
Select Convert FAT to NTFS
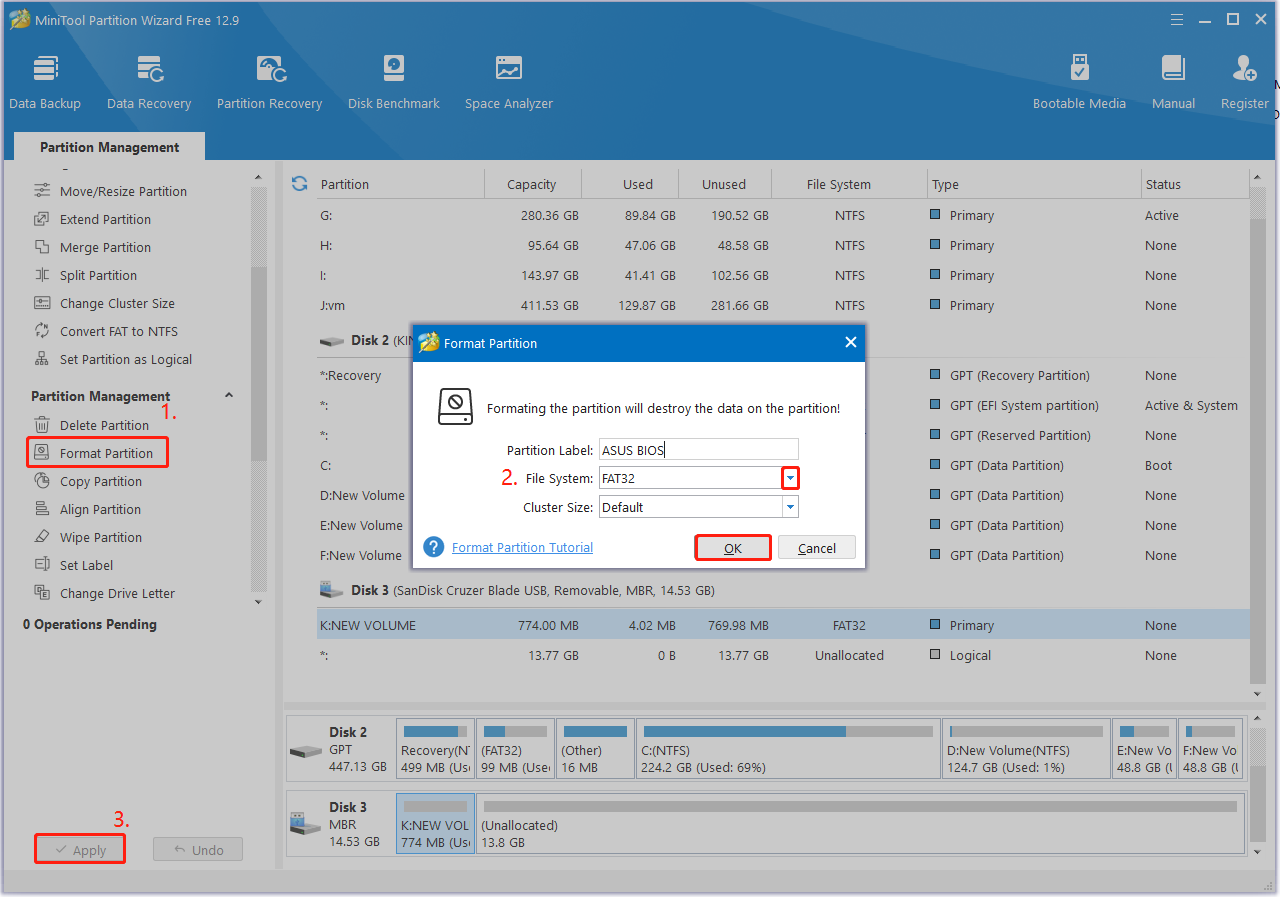pos(118,331)
